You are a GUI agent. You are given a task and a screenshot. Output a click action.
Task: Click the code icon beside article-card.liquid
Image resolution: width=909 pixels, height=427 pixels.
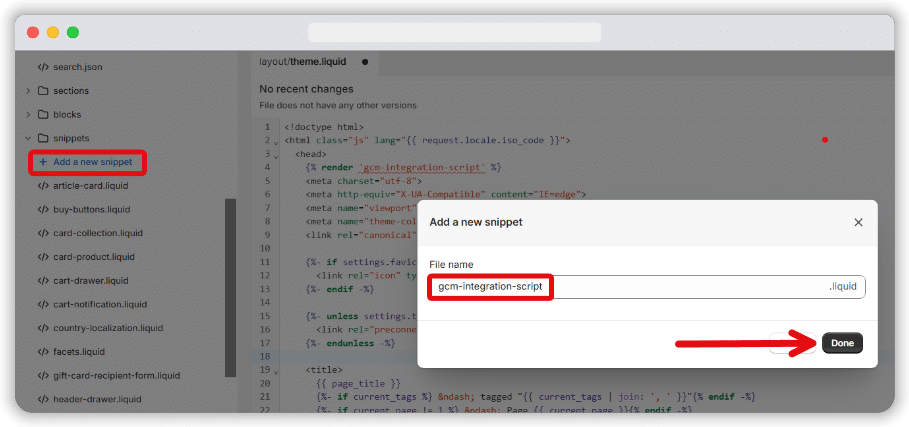(43, 186)
